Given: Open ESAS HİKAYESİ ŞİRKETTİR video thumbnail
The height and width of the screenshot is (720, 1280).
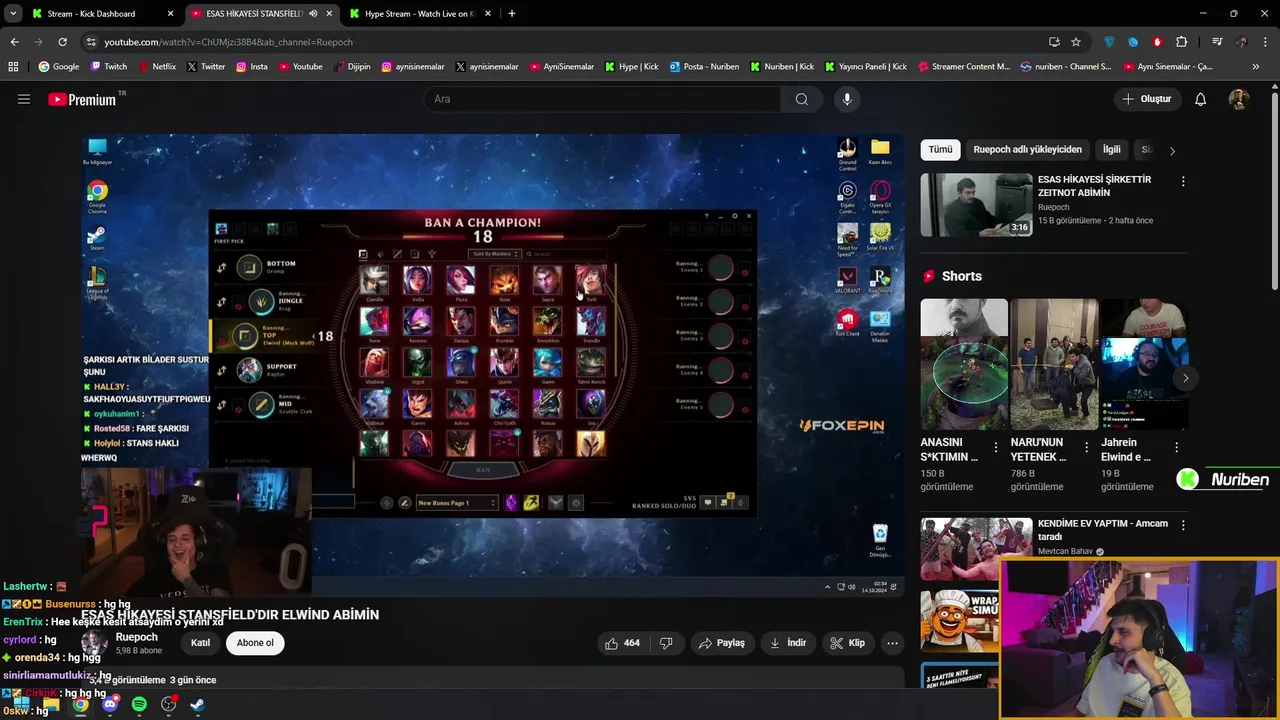Looking at the screenshot, I should click(976, 205).
